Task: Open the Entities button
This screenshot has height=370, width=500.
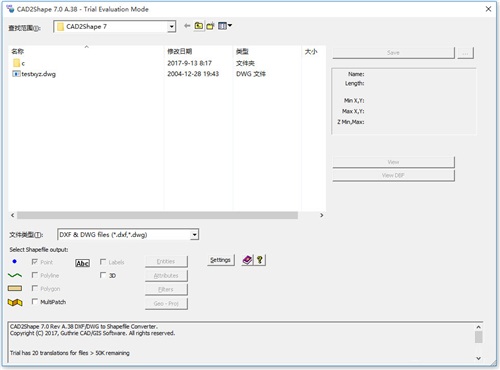Action: 166,261
